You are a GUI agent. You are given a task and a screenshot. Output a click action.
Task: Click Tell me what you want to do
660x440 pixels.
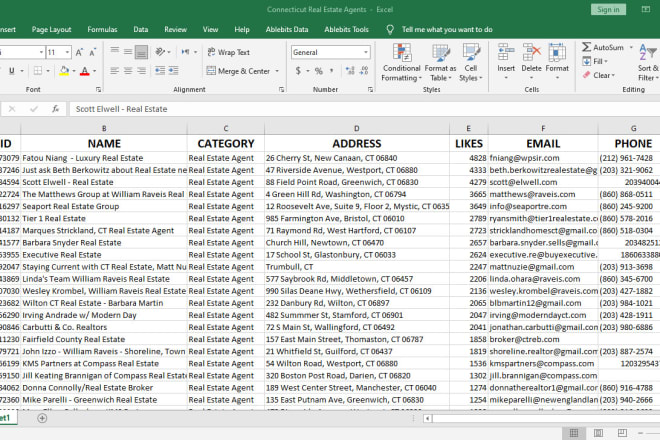[x=447, y=29]
